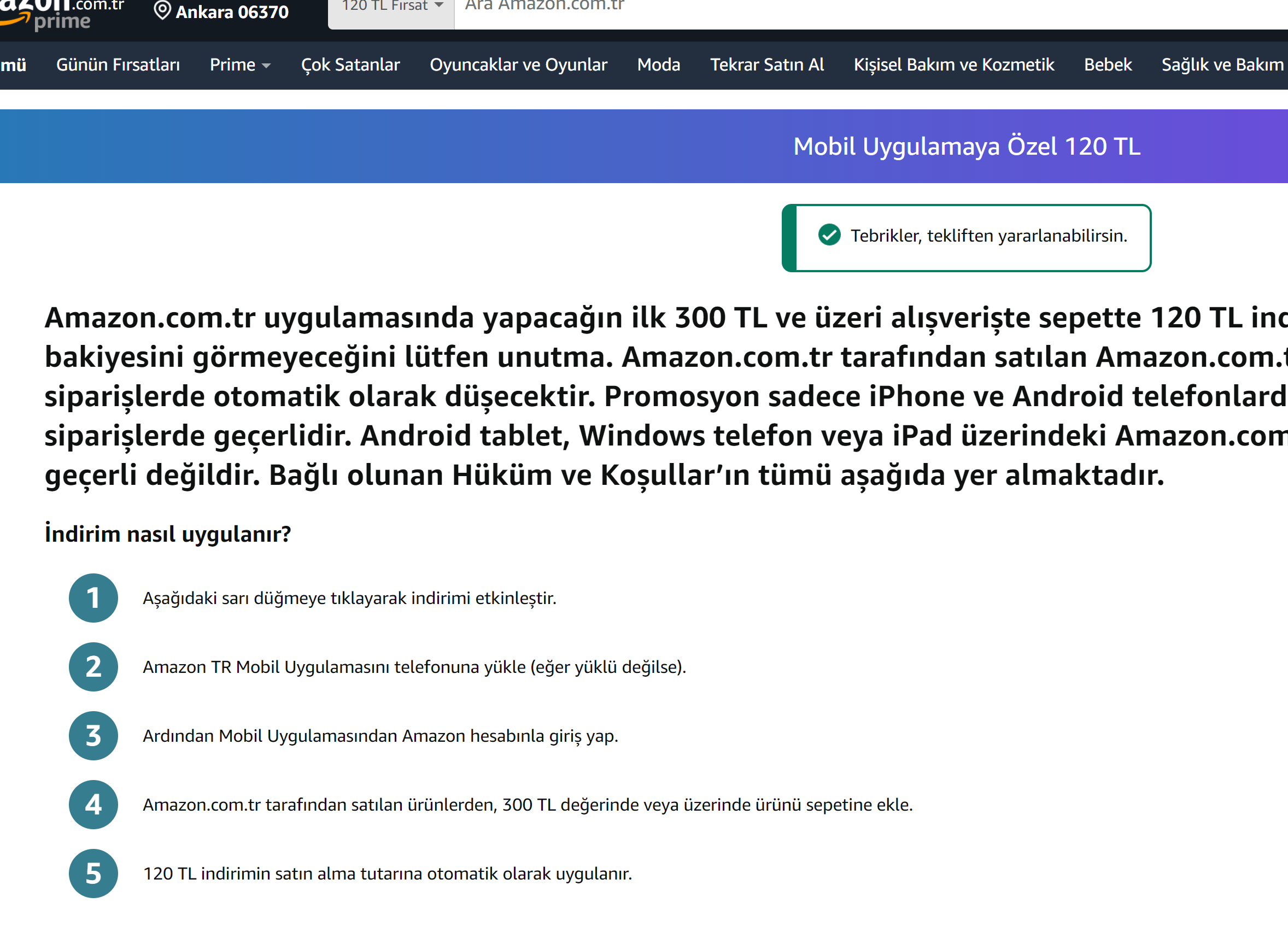Select the Moda navigation item

click(658, 65)
